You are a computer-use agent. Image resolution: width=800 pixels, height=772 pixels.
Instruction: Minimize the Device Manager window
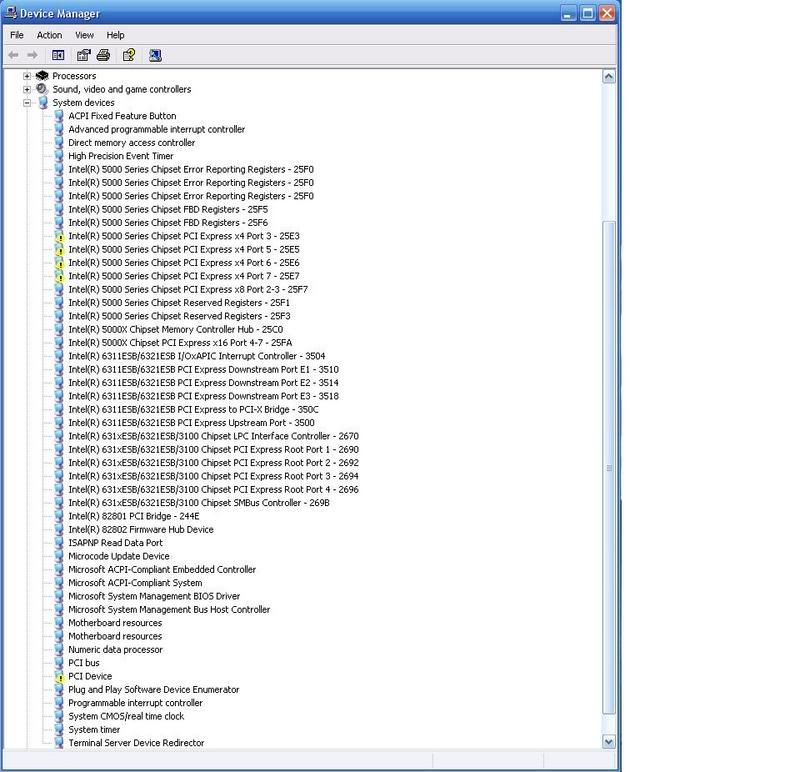[x=568, y=13]
